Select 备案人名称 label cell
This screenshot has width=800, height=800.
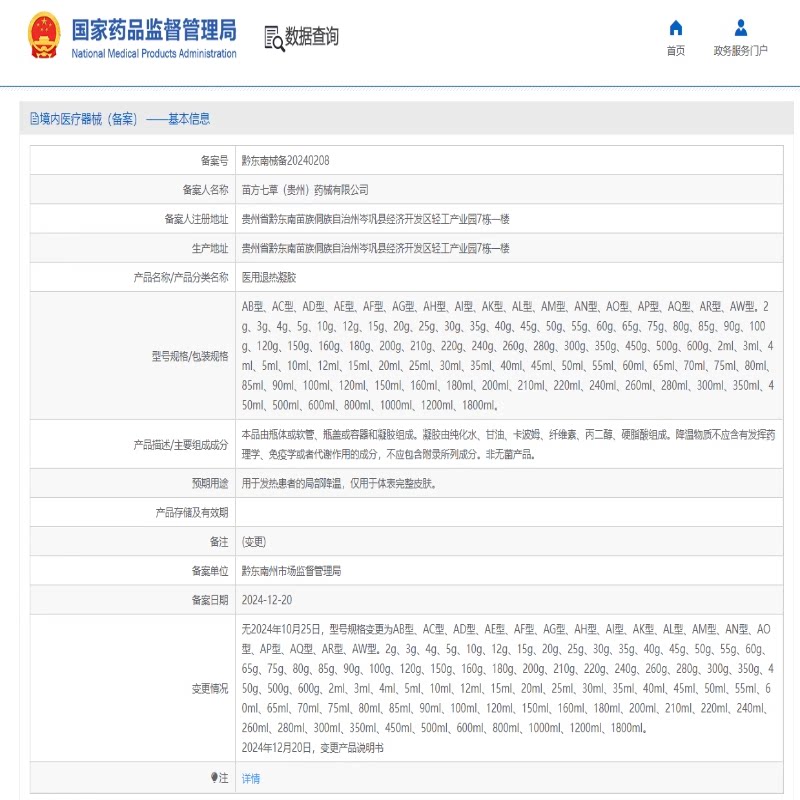(206, 190)
